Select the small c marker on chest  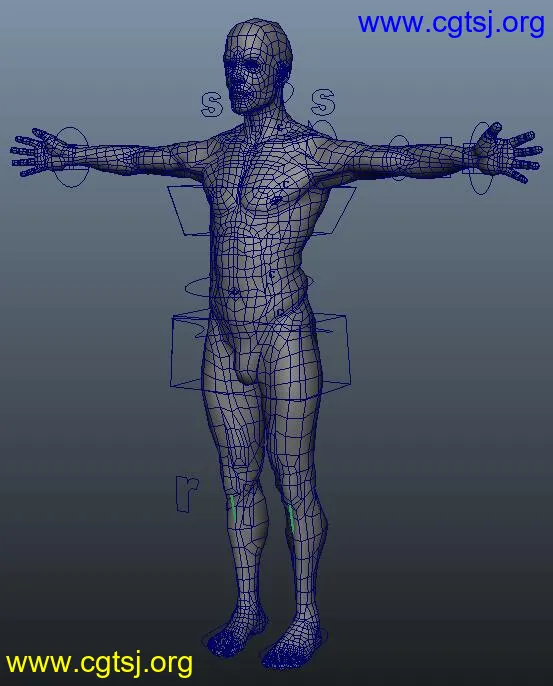(286, 184)
